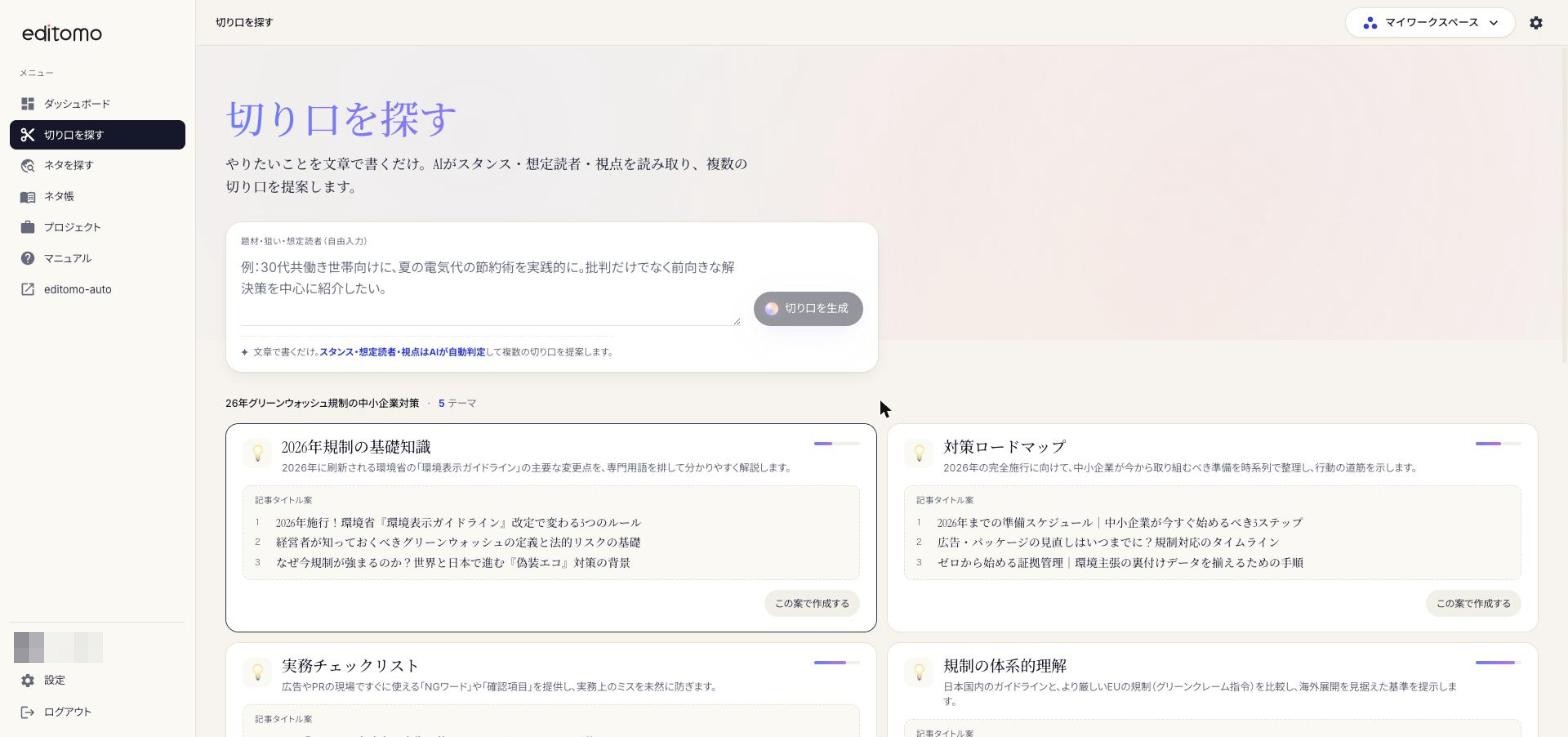The image size is (1568, 737).
Task: Click the bold スタンス・想定読者・視点はAIが自動判定 text
Action: (x=402, y=352)
